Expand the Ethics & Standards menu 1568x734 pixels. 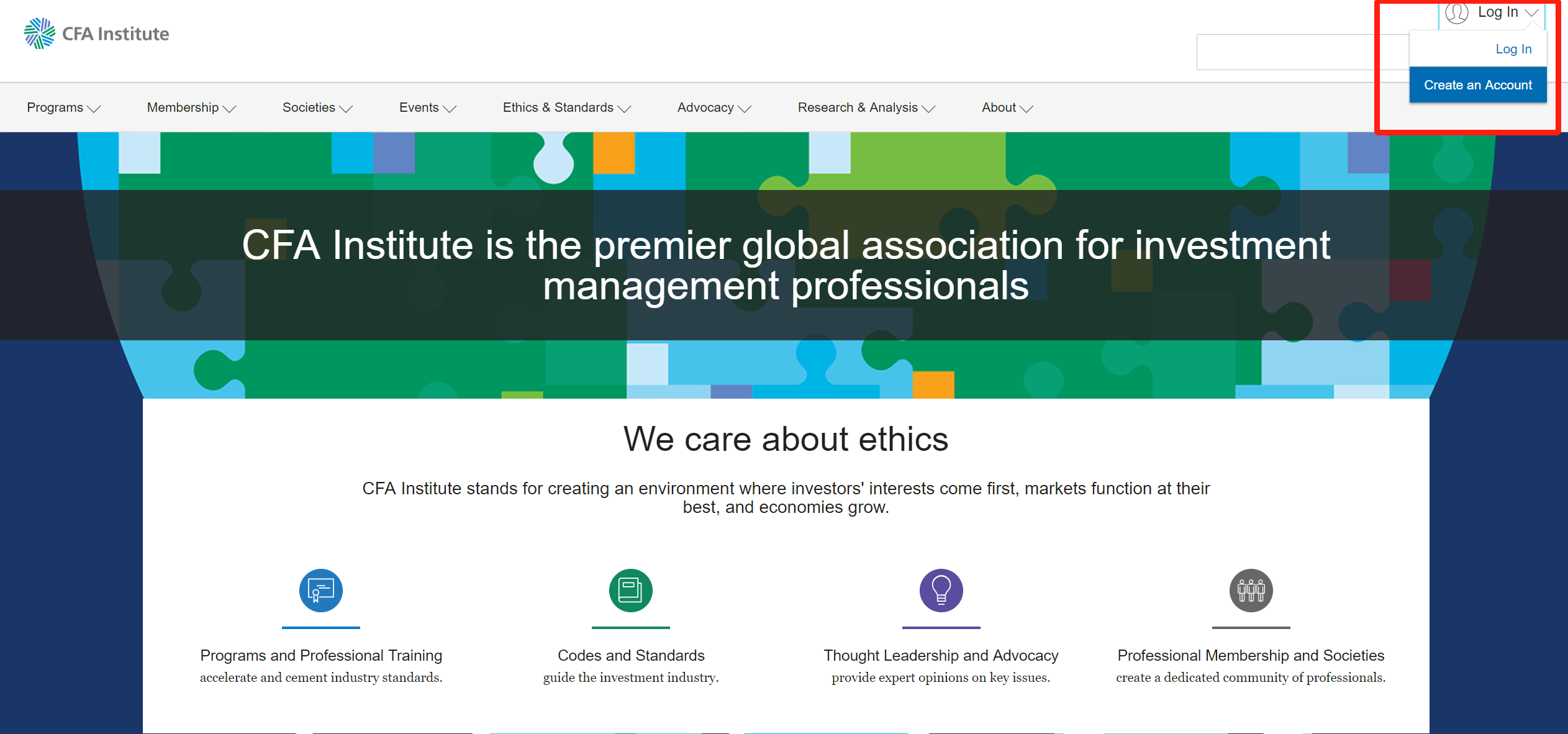(x=566, y=107)
